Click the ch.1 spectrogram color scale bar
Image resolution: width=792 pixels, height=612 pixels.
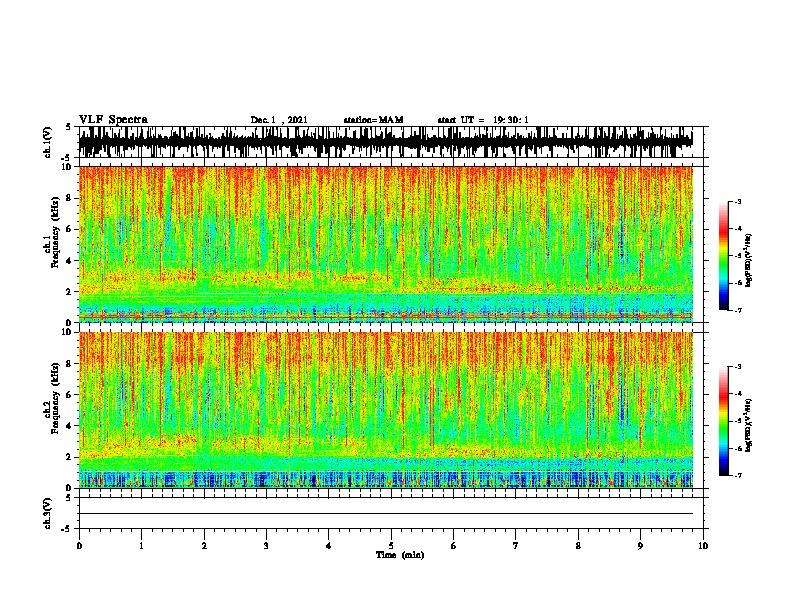coord(724,256)
